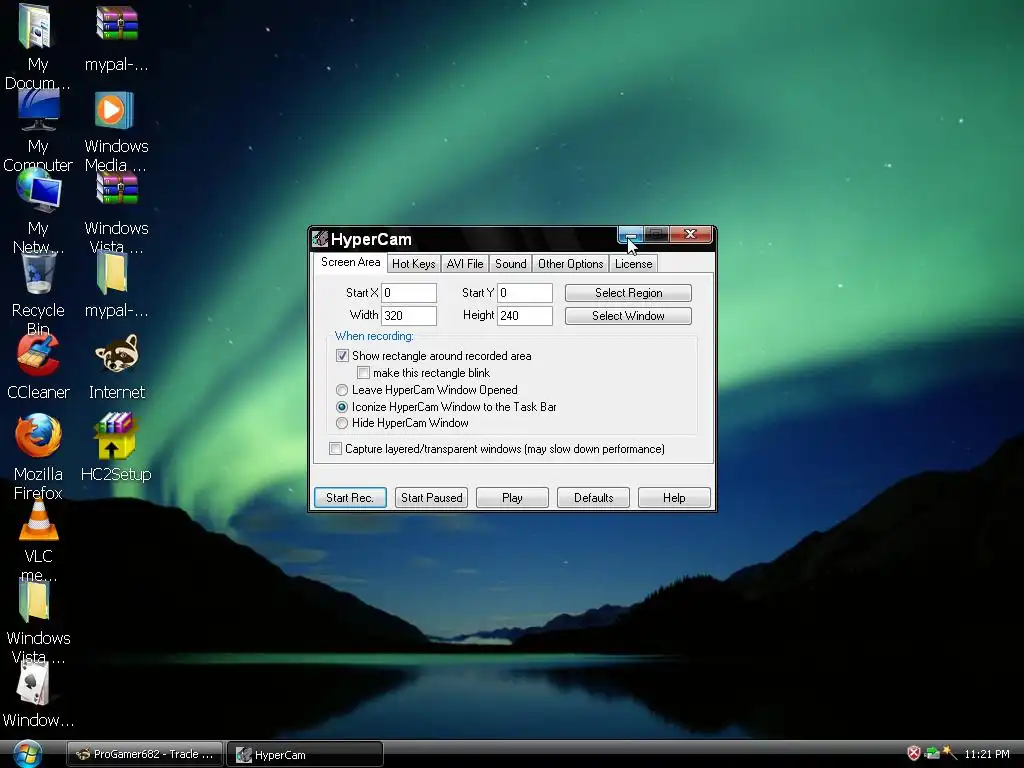Switch to the Screen Area tab
Viewport: 1024px width, 768px height.
(351, 263)
